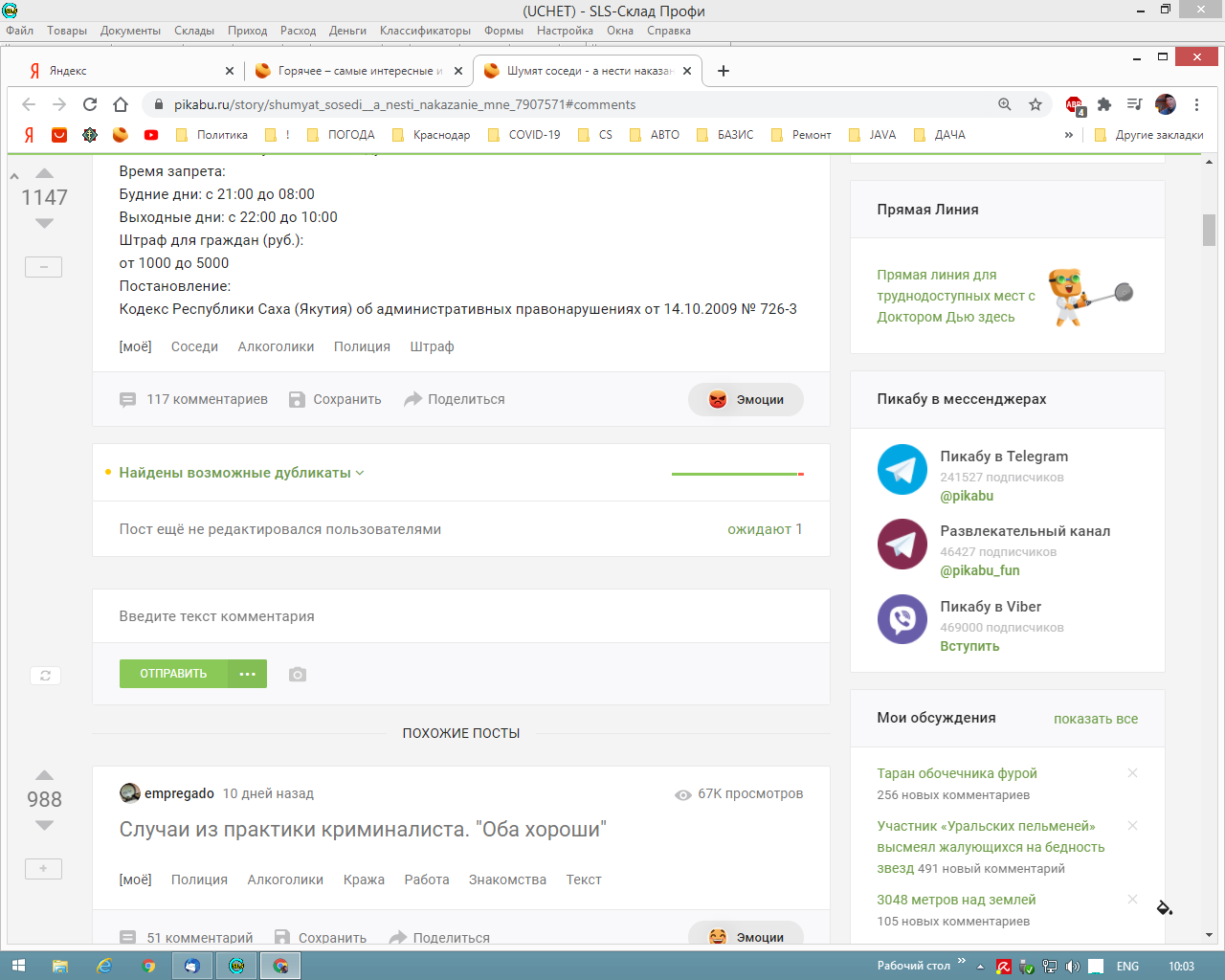Click the ОТПРАВИТЬ button
This screenshot has height=980, width=1225.
coord(173,674)
